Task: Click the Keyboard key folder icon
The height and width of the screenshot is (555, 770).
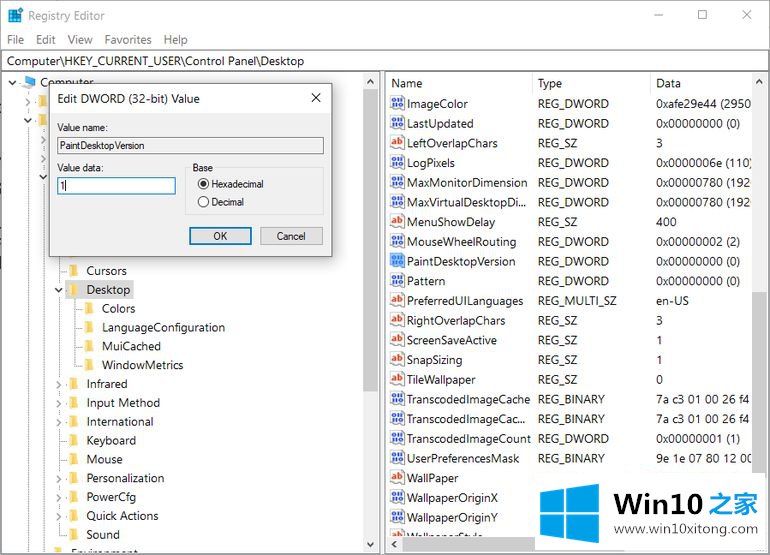Action: (x=74, y=441)
